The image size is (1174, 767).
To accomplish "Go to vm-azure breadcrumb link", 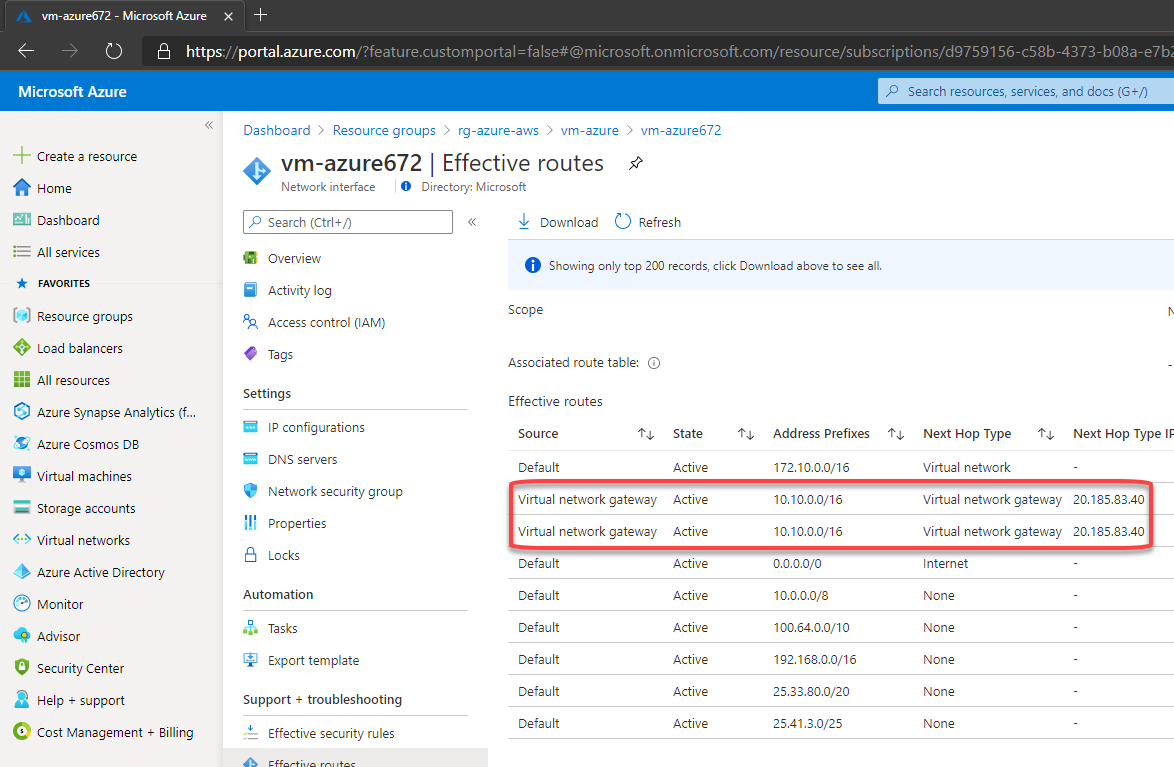I will pos(589,130).
